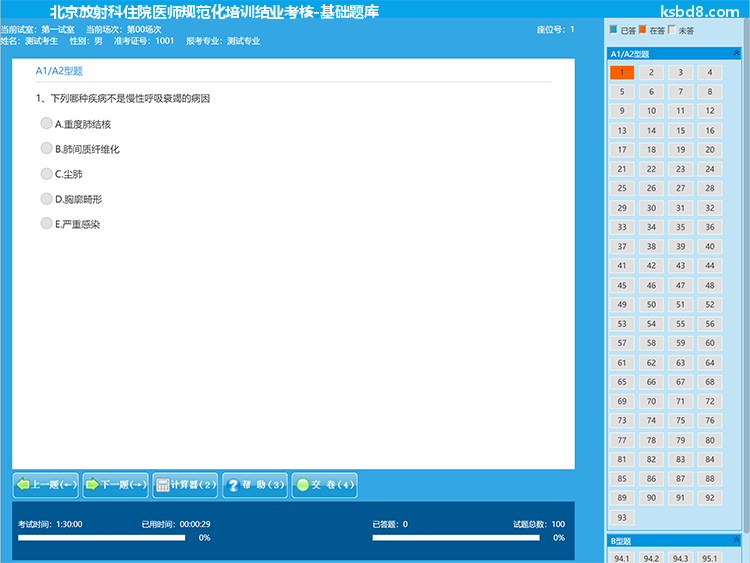Click the orange 在答 legend swatch
Image resolution: width=750 pixels, height=563 pixels.
click(x=642, y=30)
